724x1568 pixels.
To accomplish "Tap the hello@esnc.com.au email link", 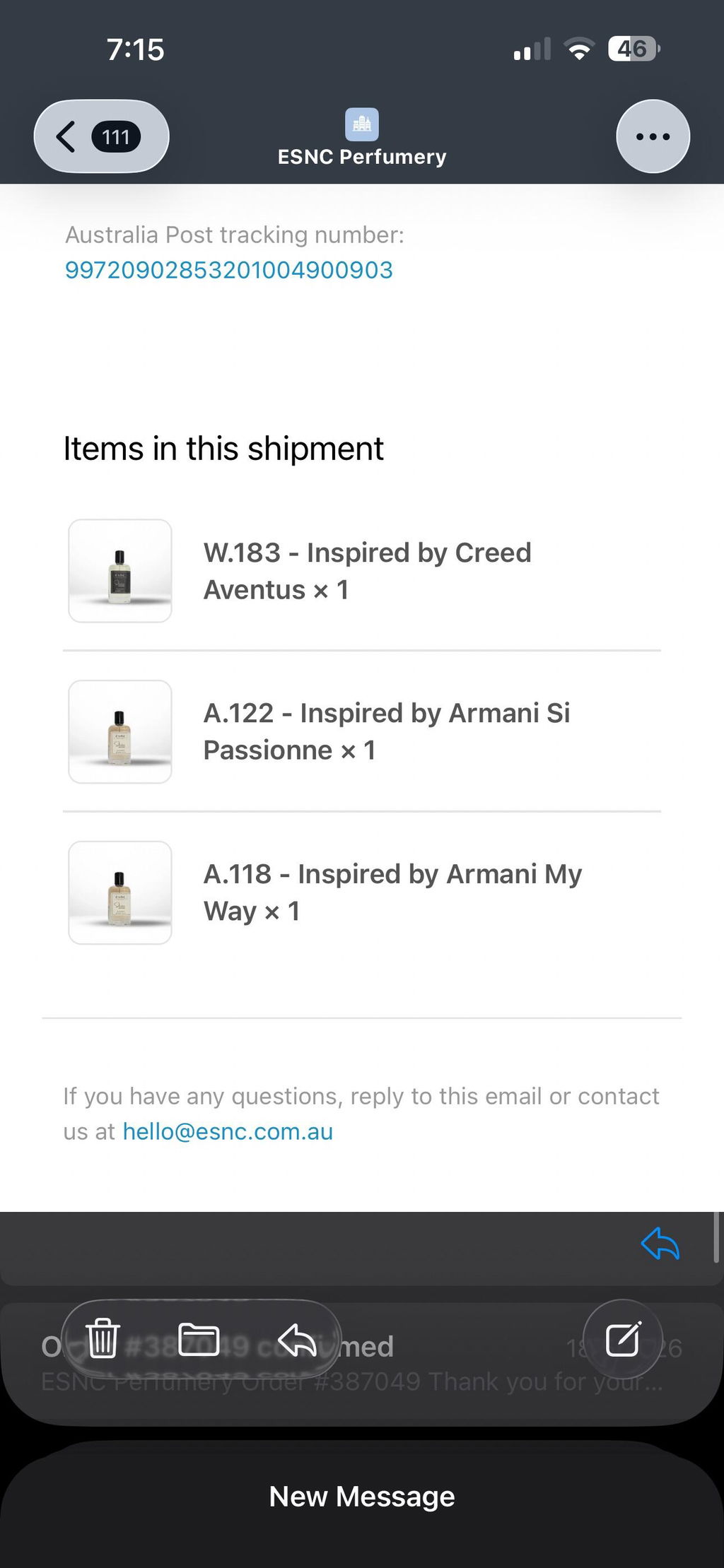I will 228,1131.
